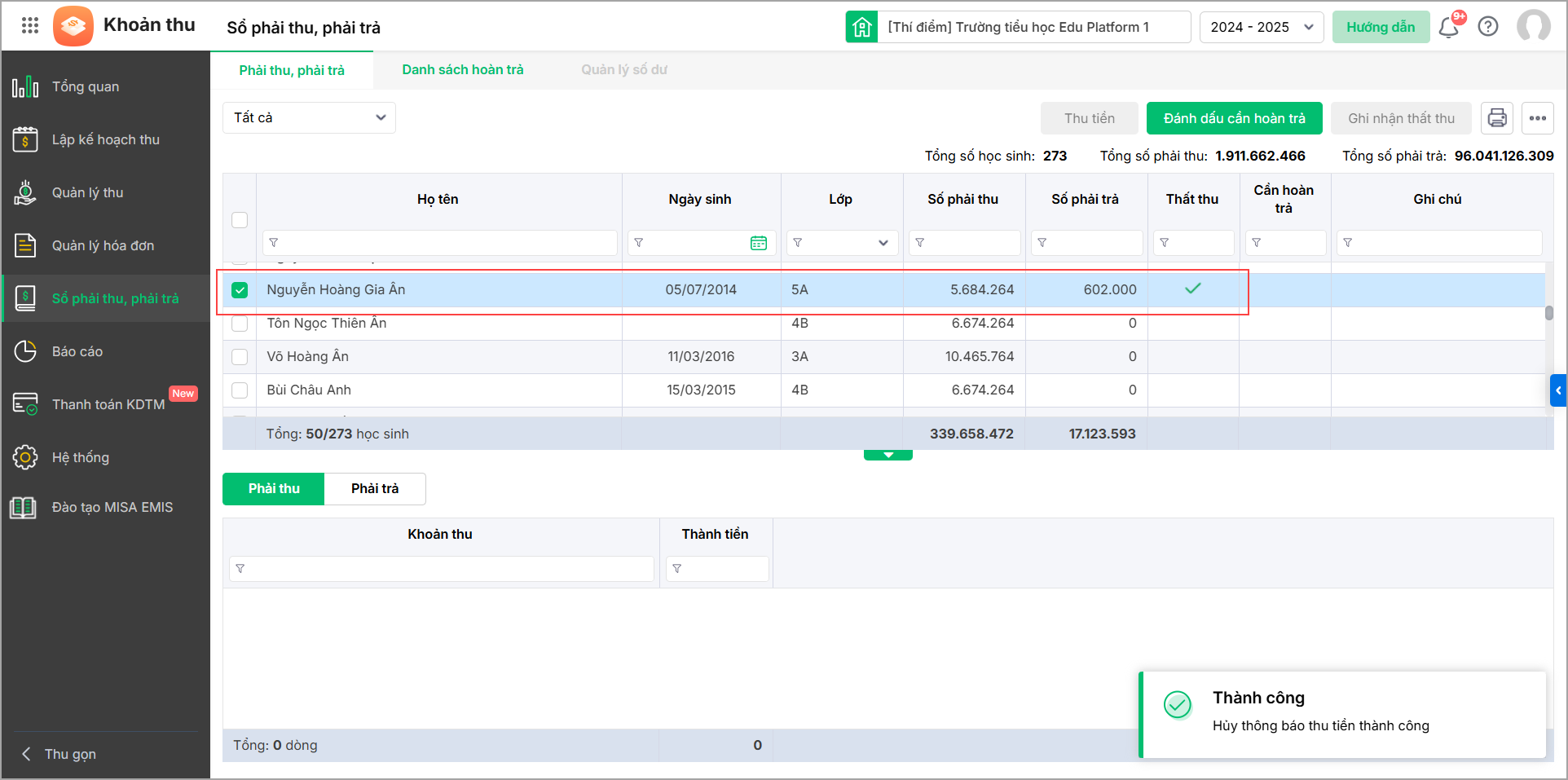This screenshot has height=780, width=1568.
Task: Uncheck the Nguyễn Hoàng Gia Ân row checkbox
Action: click(240, 290)
